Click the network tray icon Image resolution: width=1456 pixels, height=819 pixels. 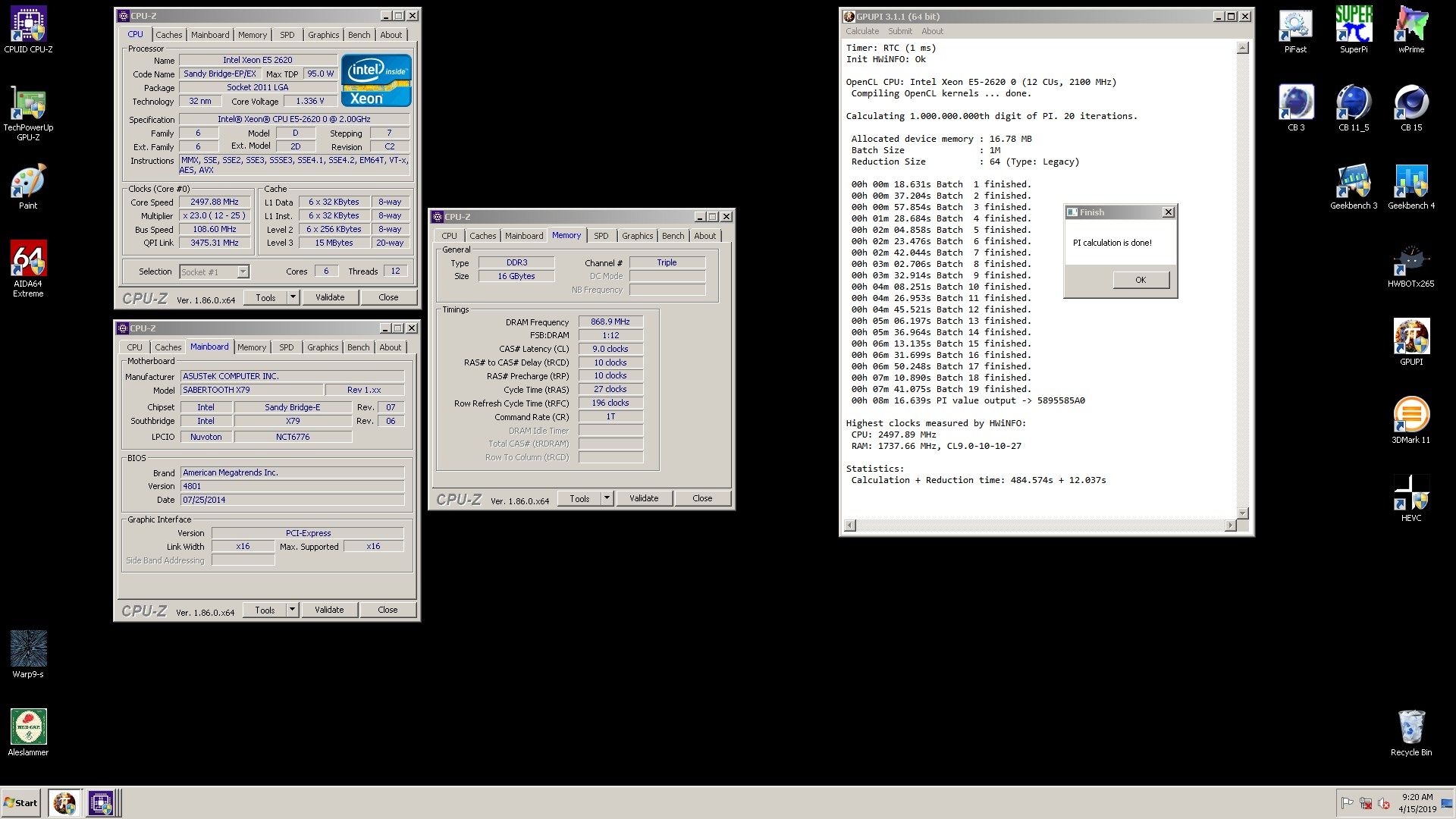(1365, 803)
